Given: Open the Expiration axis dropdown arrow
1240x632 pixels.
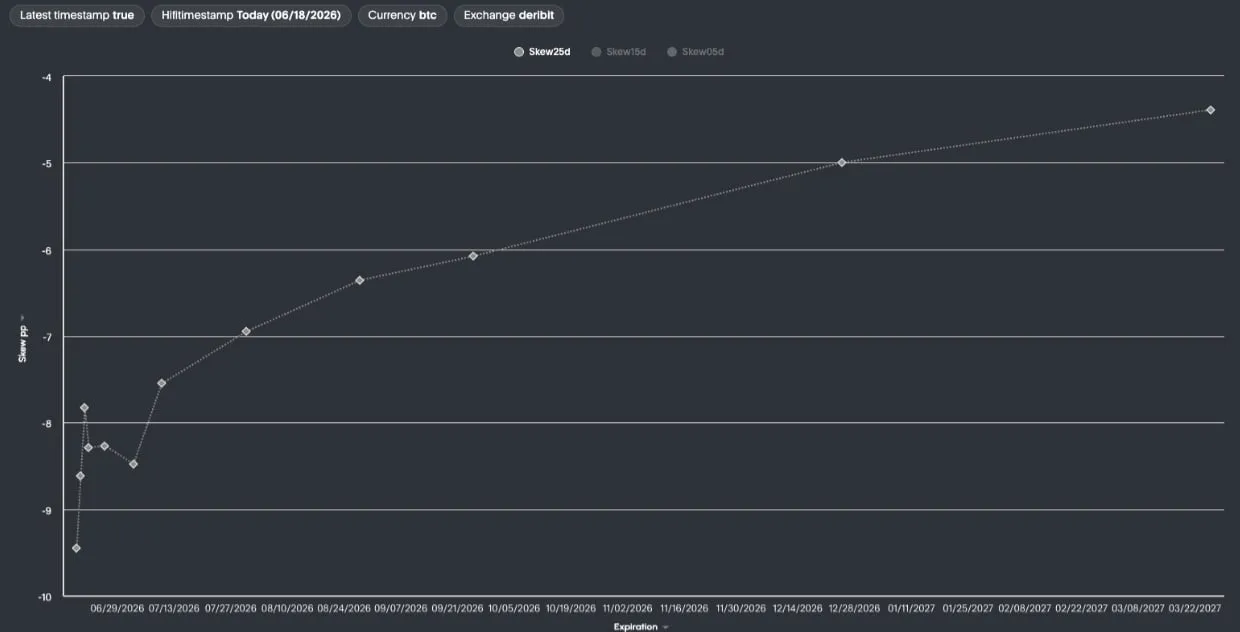Looking at the screenshot, I should coord(665,627).
